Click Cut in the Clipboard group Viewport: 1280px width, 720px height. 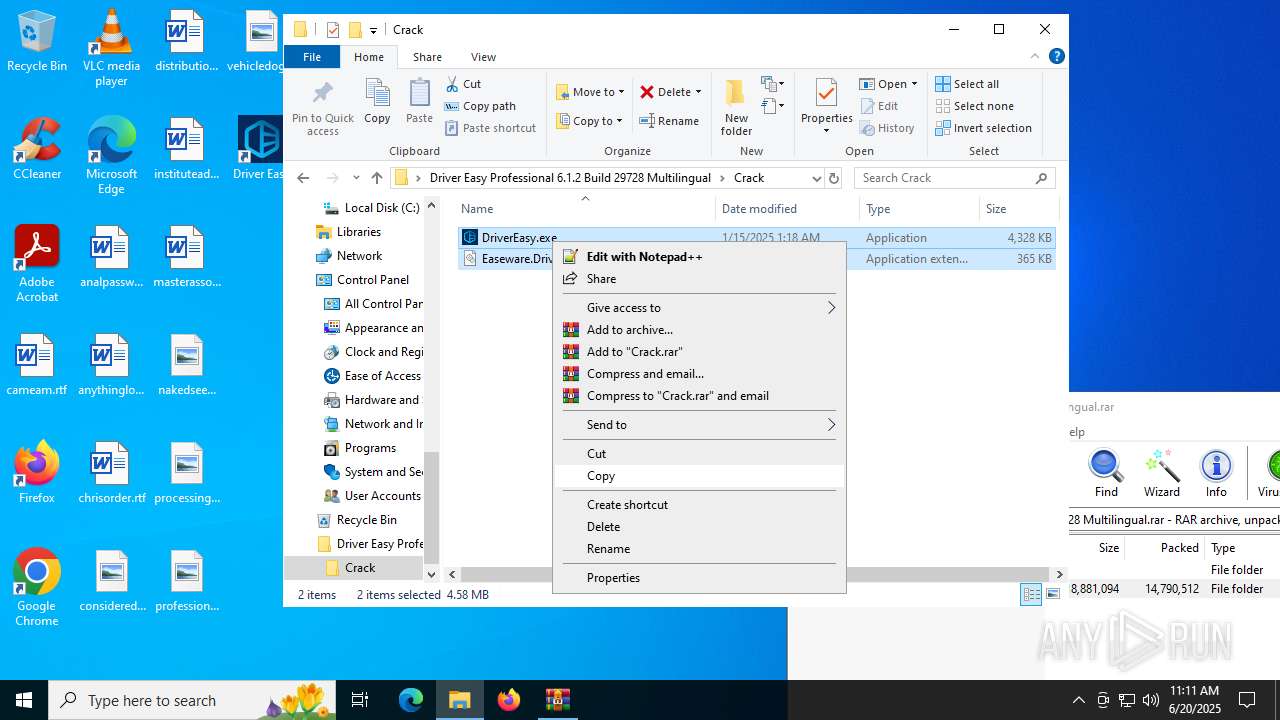click(463, 84)
